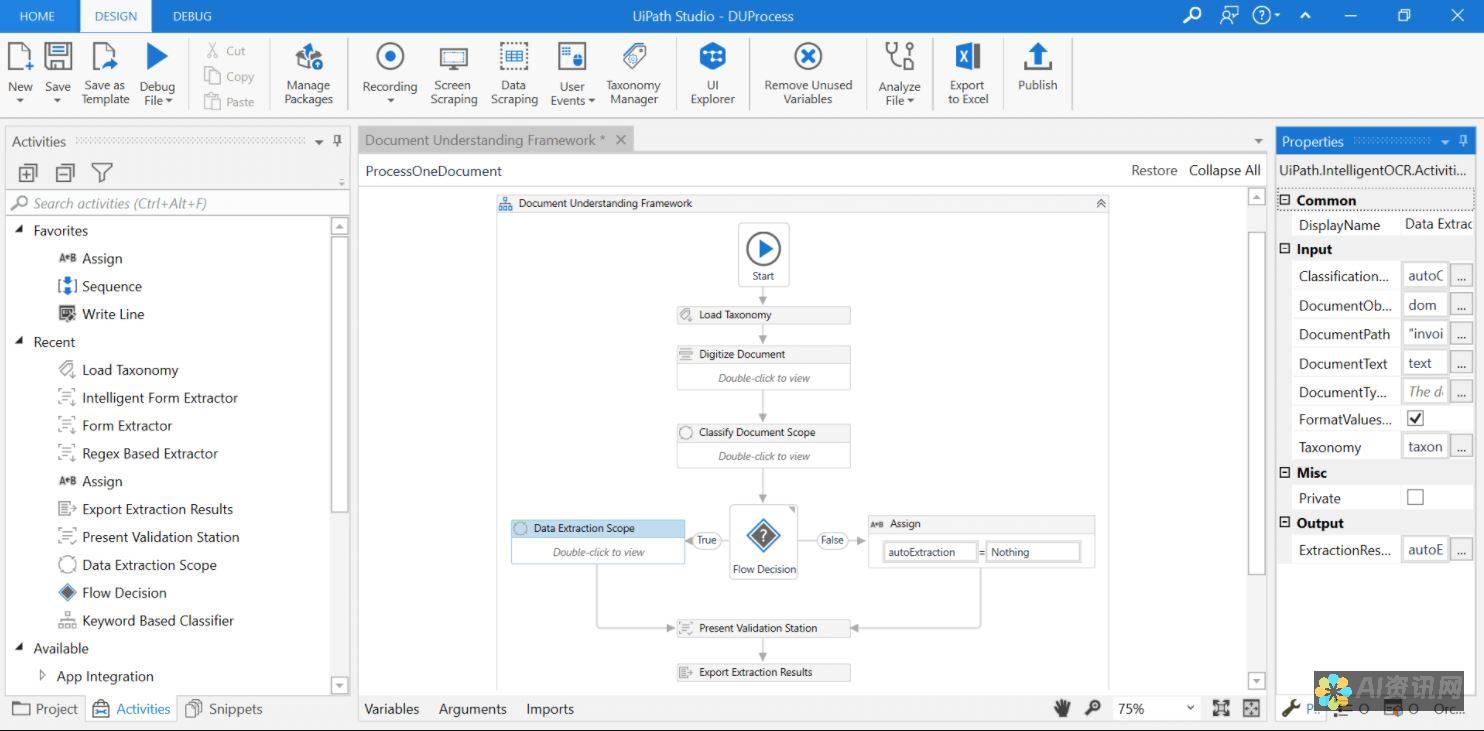Click the New file icon
Viewport: 1484px width, 731px height.
tap(20, 57)
